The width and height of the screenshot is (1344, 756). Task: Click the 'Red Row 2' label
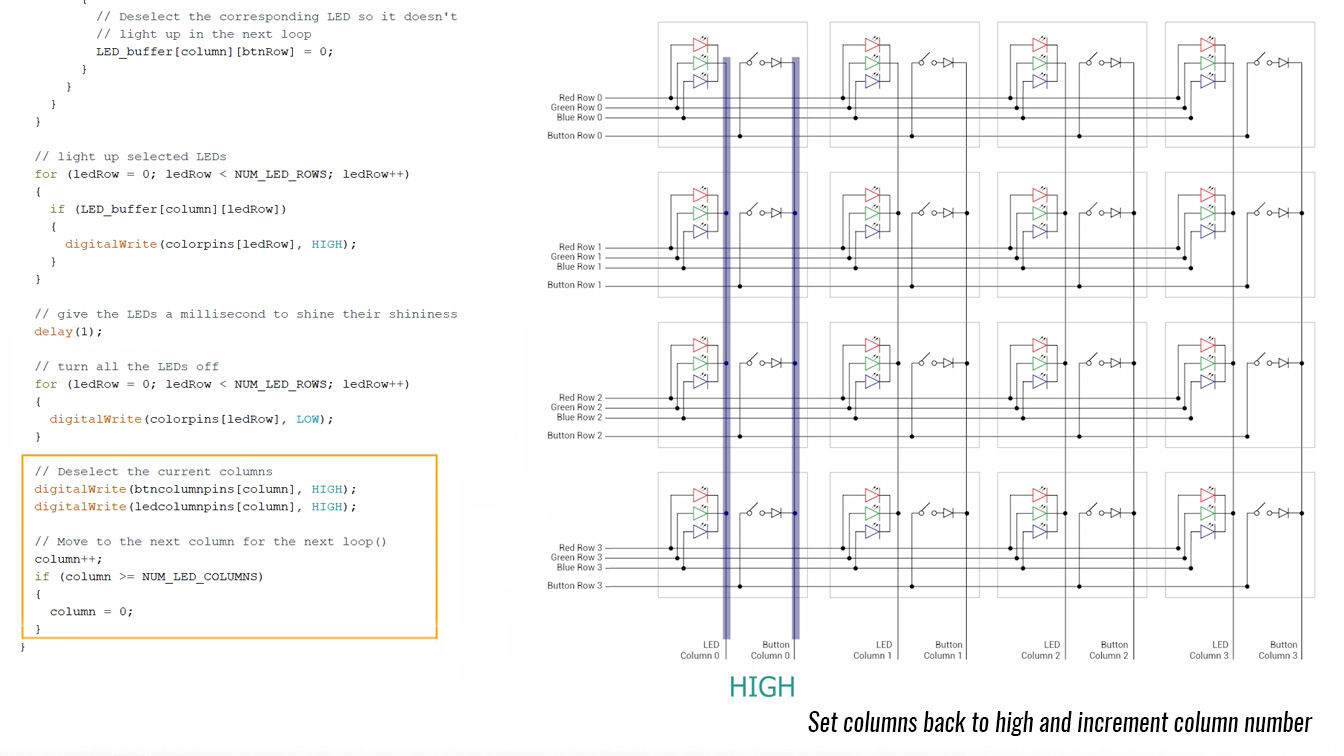click(x=580, y=398)
